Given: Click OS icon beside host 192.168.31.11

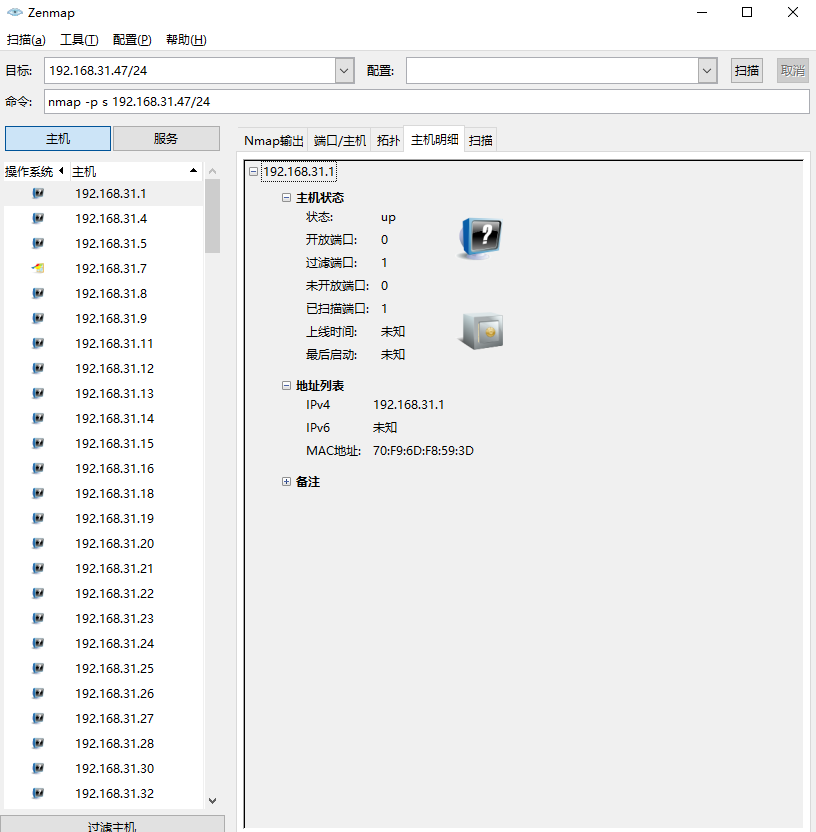Looking at the screenshot, I should click(x=38, y=343).
